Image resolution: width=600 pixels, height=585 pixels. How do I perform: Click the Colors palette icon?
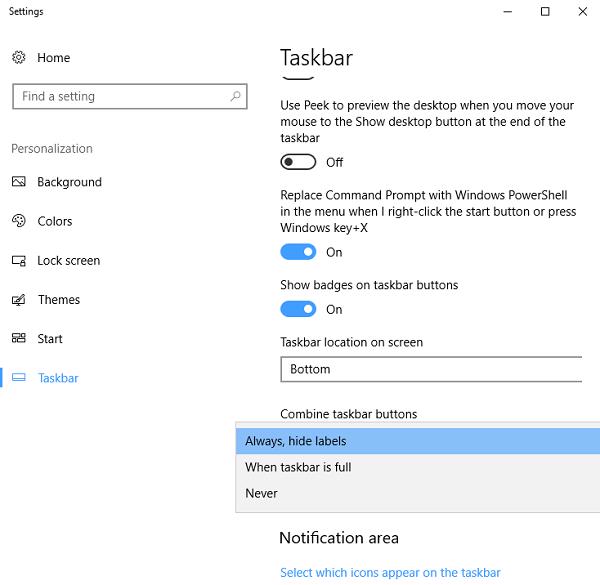pos(18,221)
